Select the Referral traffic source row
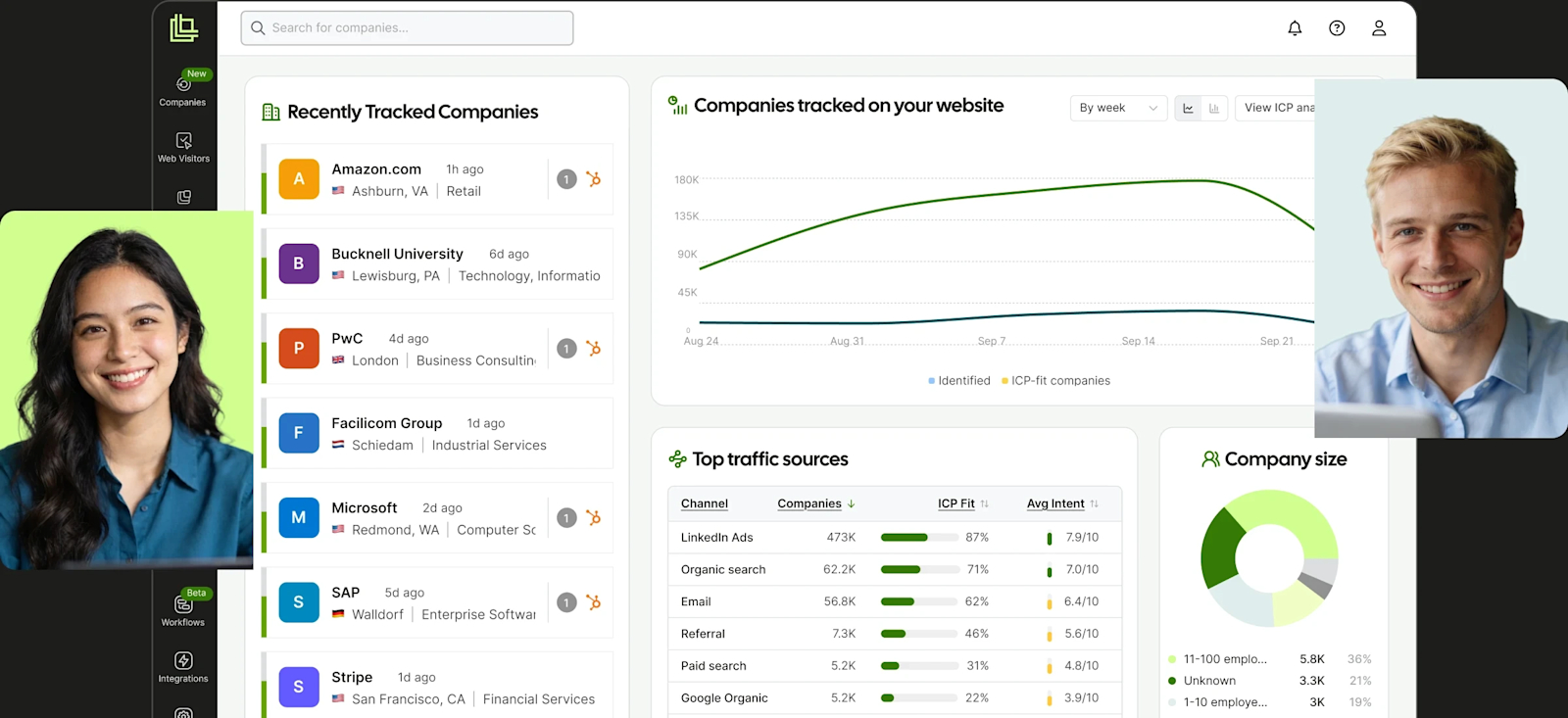 895,634
